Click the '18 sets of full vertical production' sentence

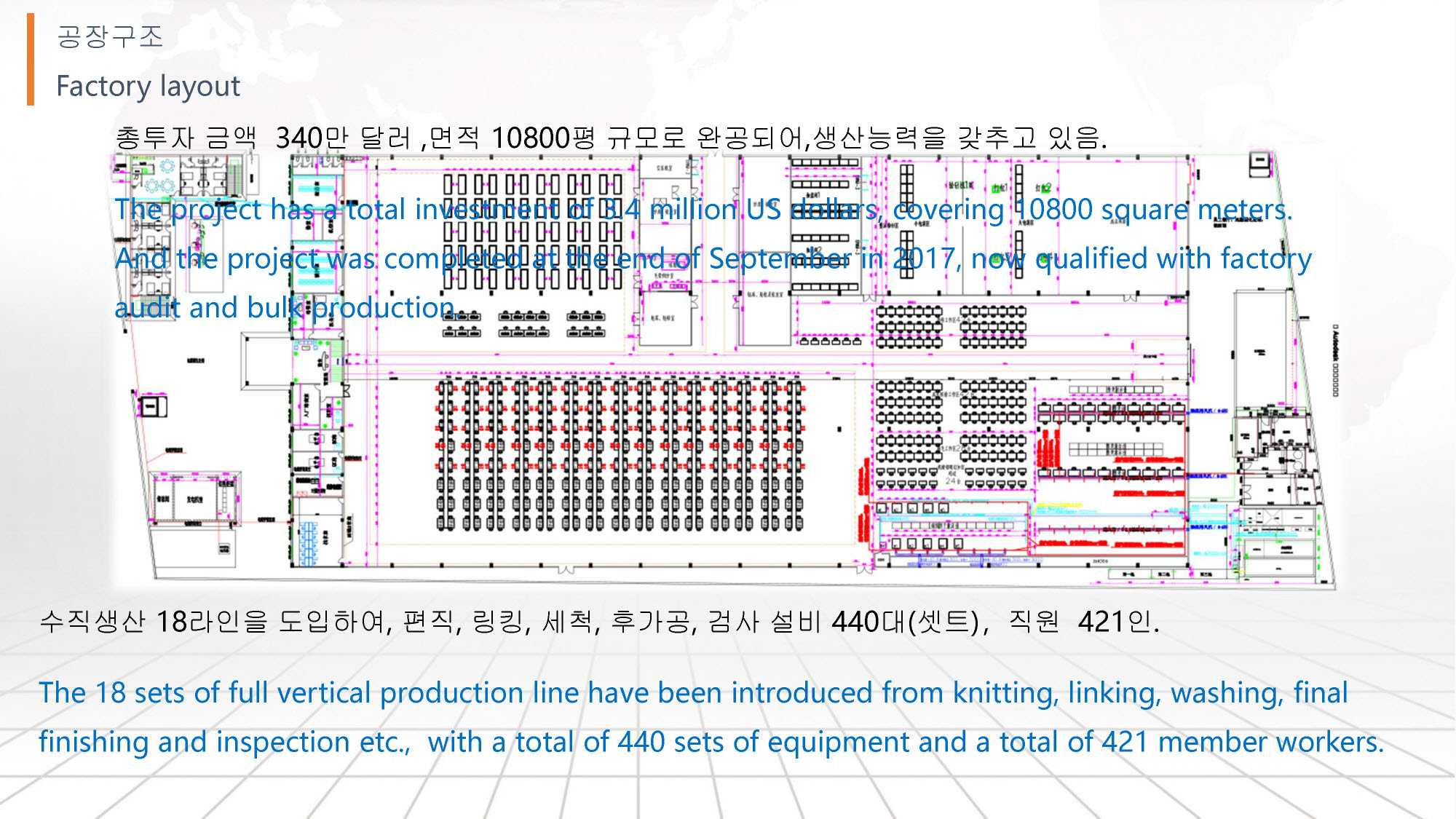pyautogui.click(x=692, y=693)
